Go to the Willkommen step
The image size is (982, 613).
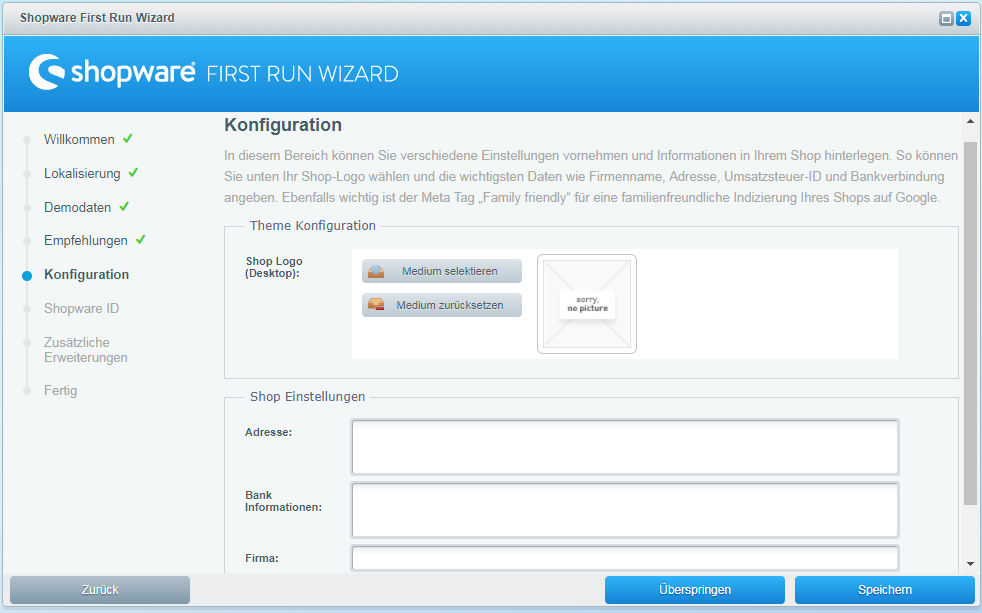(x=79, y=140)
